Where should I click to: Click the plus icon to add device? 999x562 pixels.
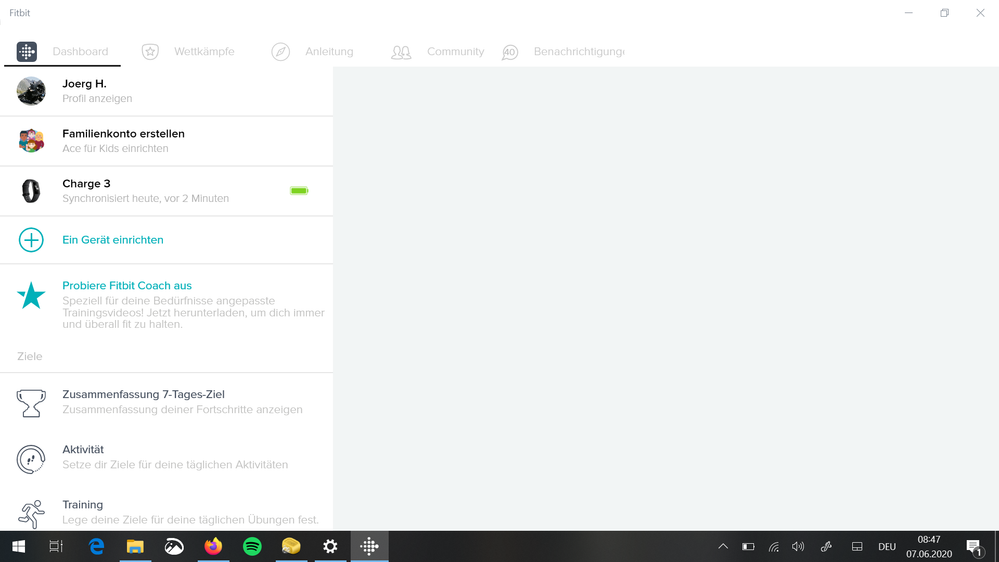coord(31,240)
